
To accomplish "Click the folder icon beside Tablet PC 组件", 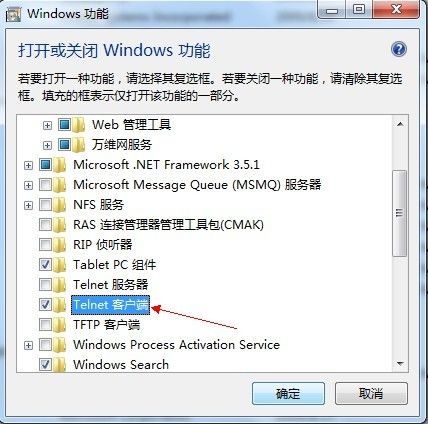I will [x=59, y=265].
